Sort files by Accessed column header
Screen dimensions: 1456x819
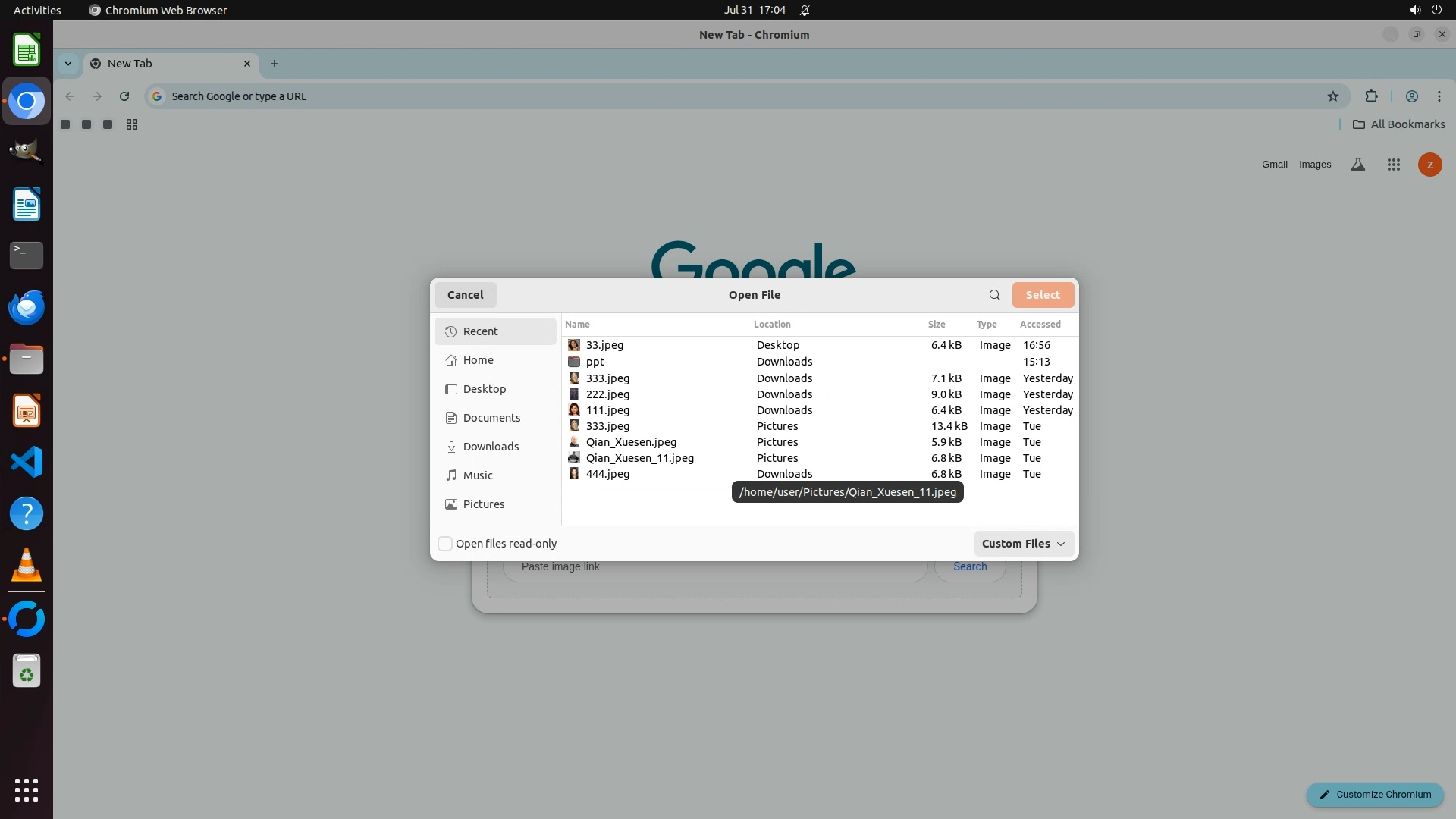pyautogui.click(x=1040, y=325)
